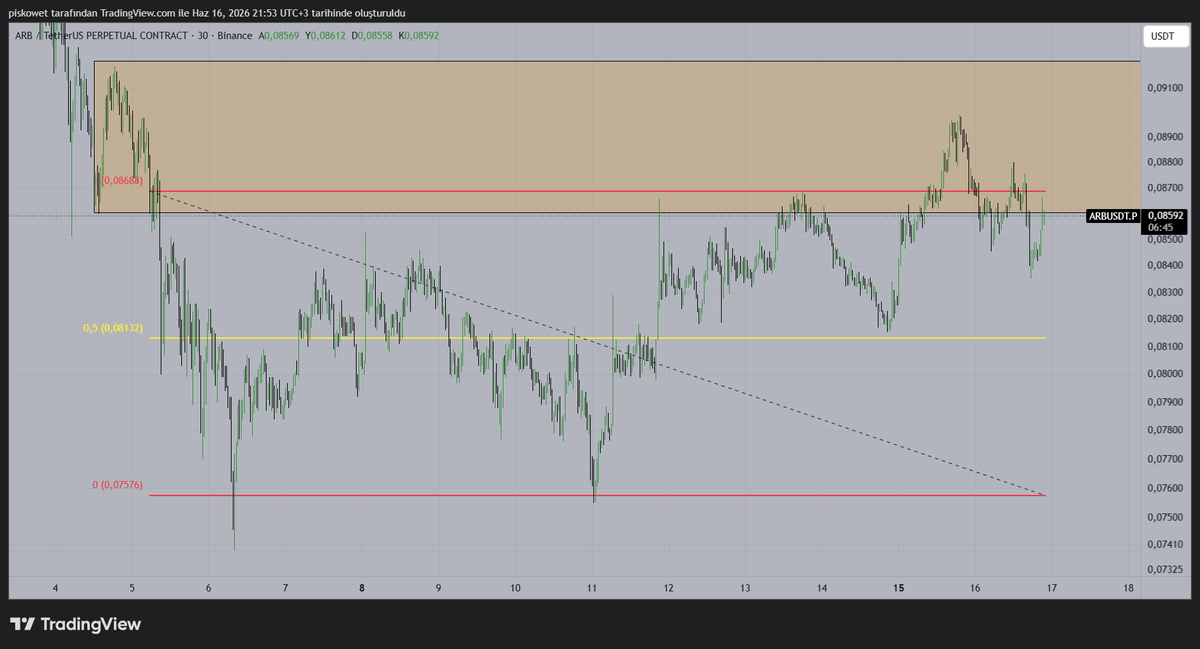Select the dashed descending trend line

(598, 342)
